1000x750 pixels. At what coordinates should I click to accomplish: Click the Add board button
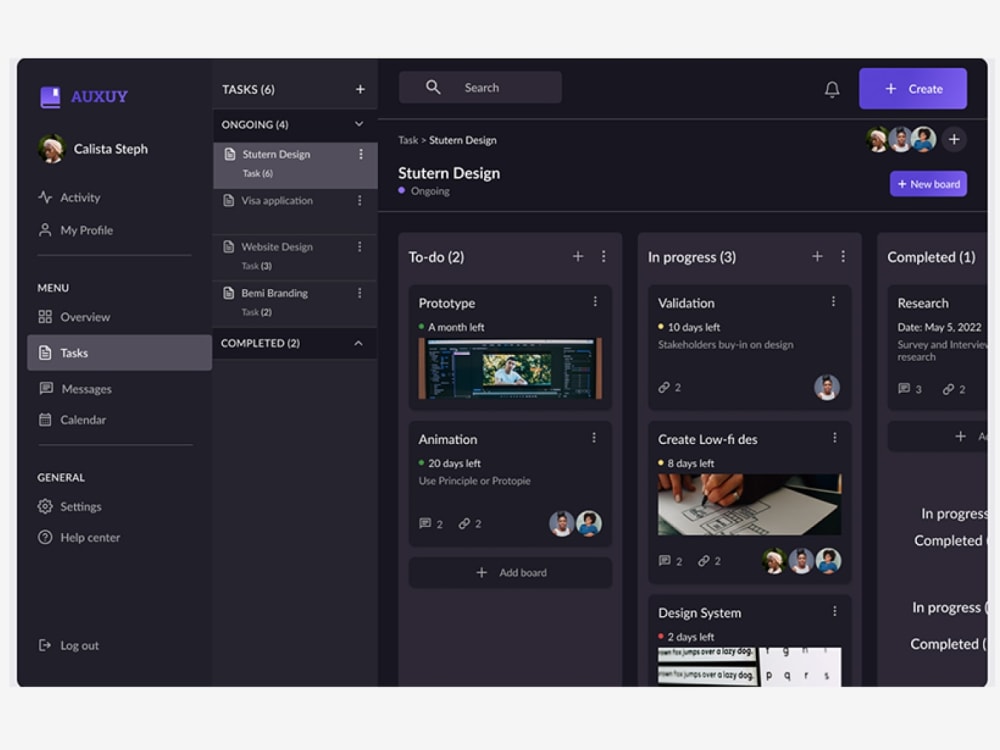510,573
